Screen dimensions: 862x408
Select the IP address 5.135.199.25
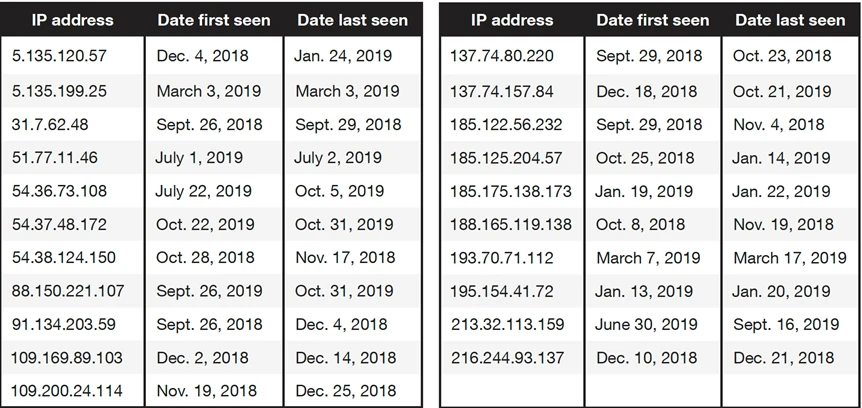59,91
